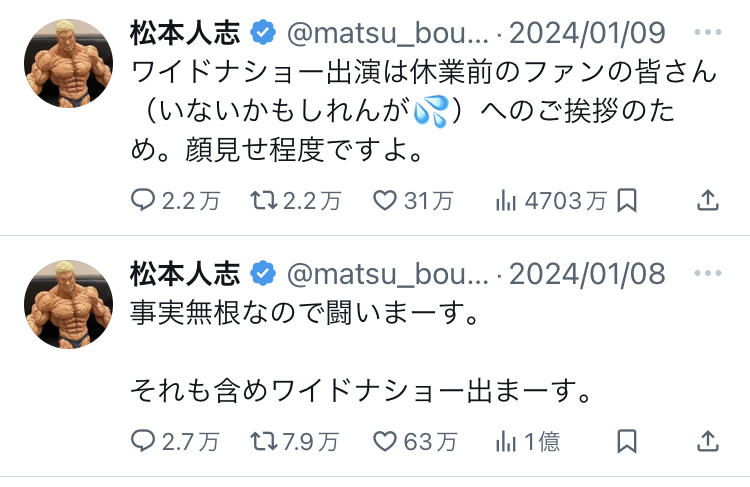750x487 pixels.
Task: Open profile avatar on 2024/01/08 tweet
Action: (68, 304)
